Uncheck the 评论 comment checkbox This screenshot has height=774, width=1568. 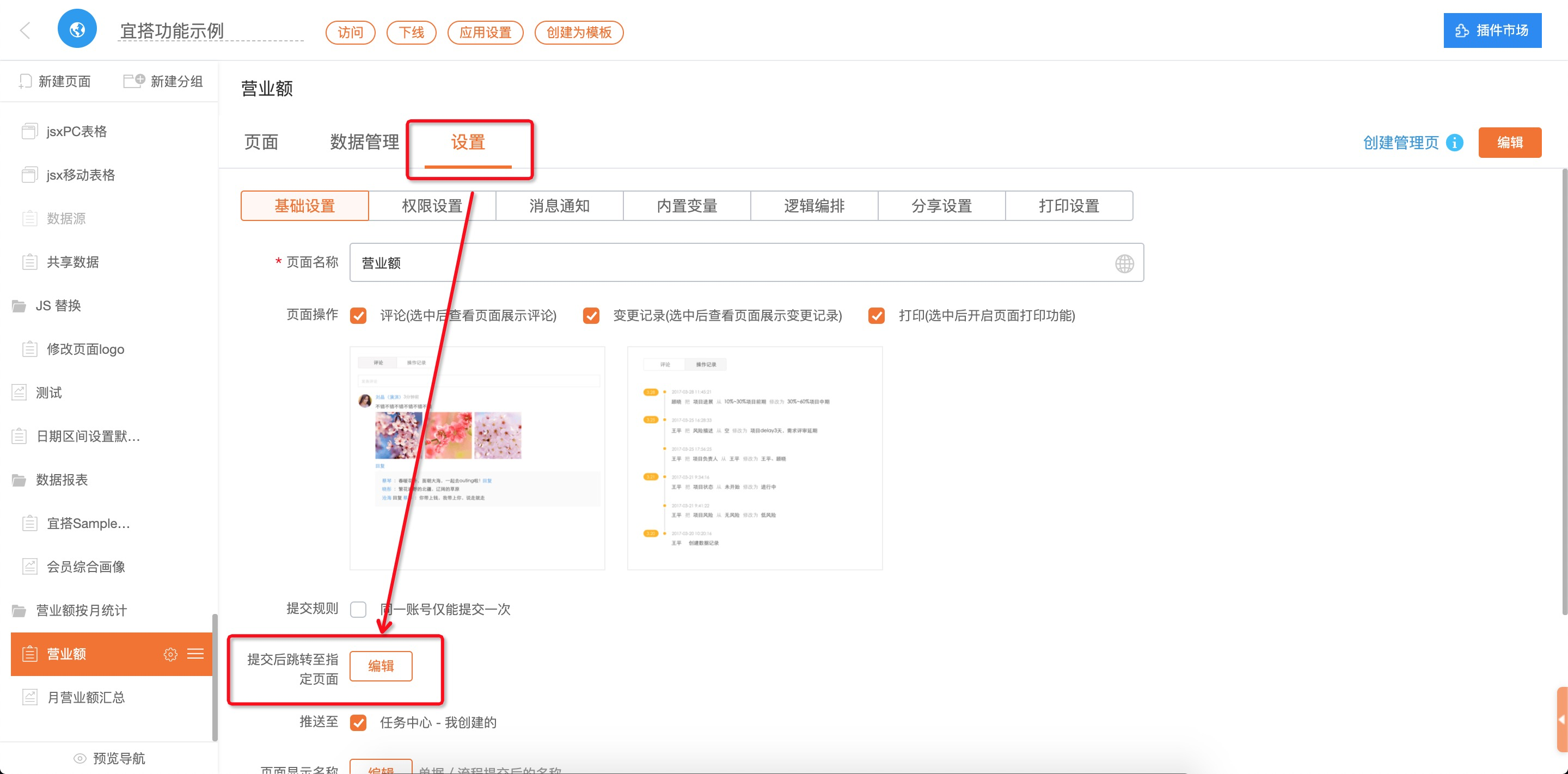(359, 316)
